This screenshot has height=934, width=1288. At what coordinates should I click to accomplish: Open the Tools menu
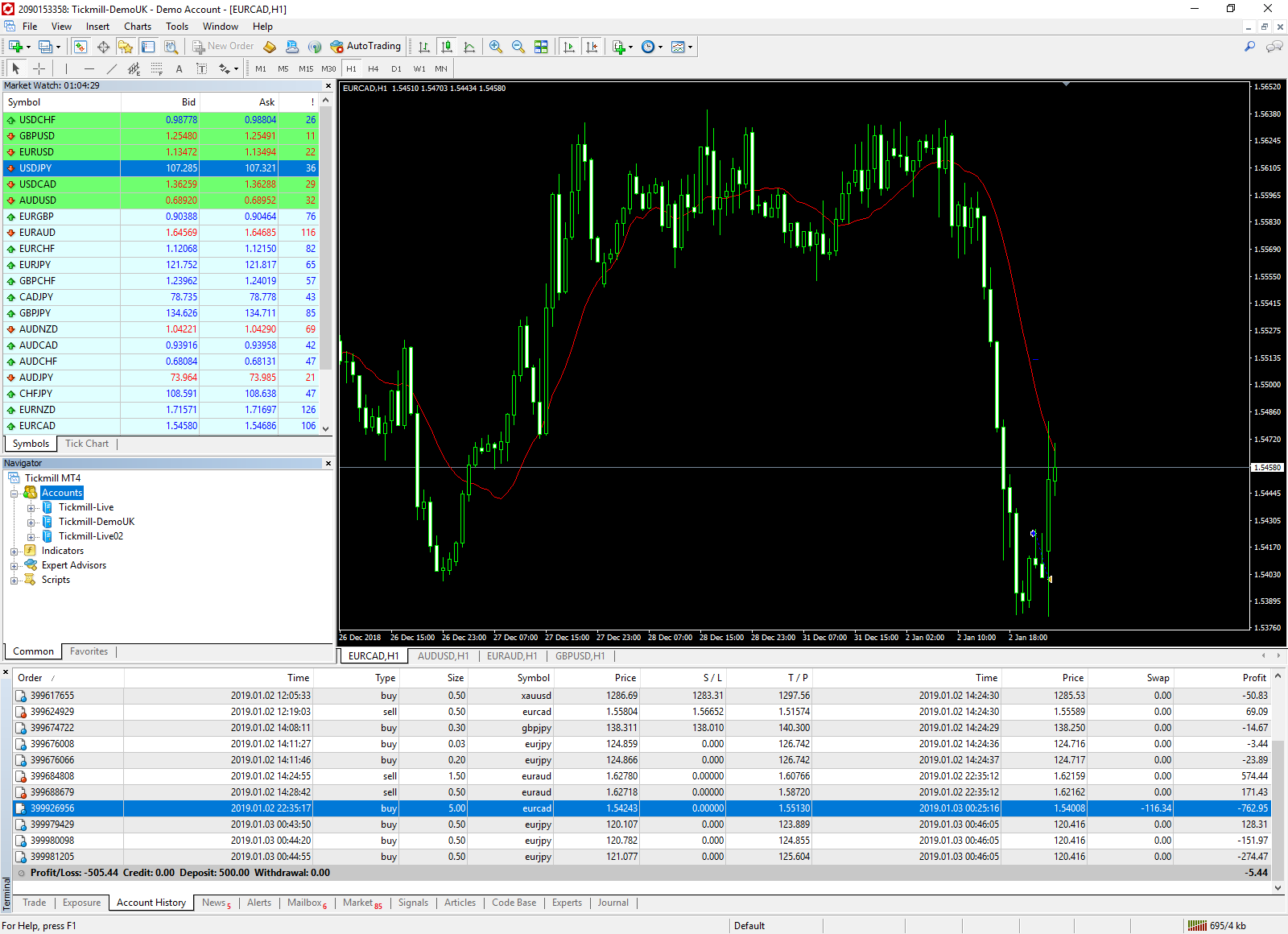point(177,27)
